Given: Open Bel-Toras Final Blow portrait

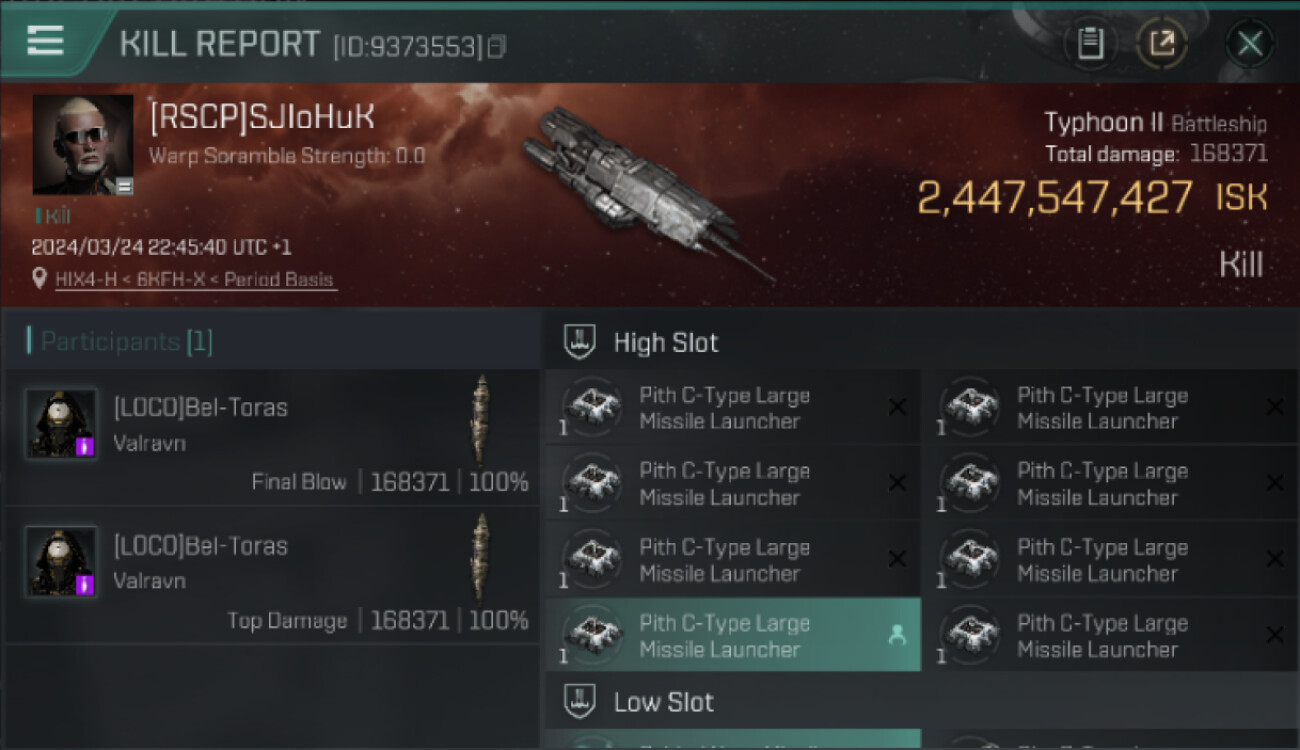Looking at the screenshot, I should (61, 423).
